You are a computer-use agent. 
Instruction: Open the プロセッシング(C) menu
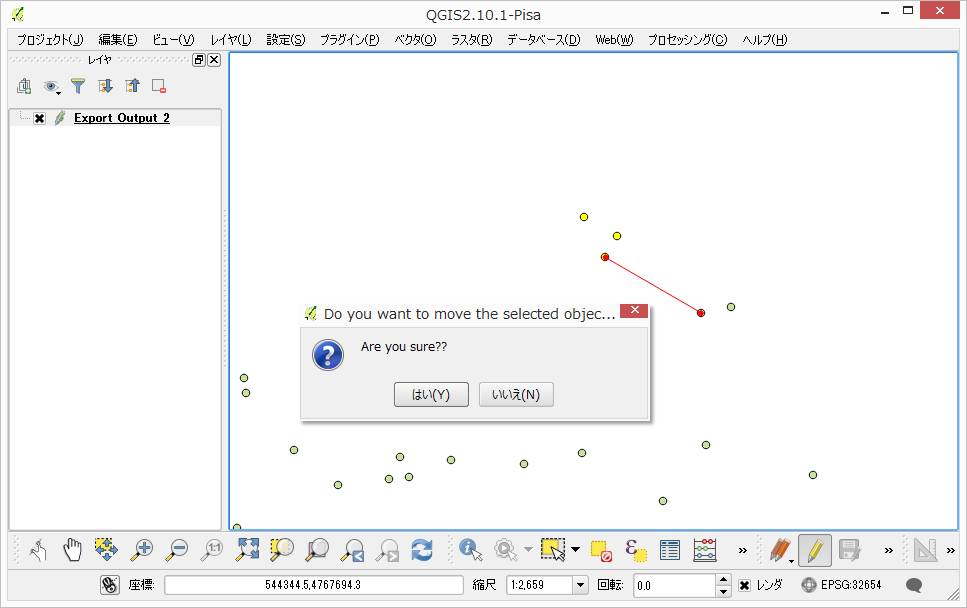click(x=688, y=39)
